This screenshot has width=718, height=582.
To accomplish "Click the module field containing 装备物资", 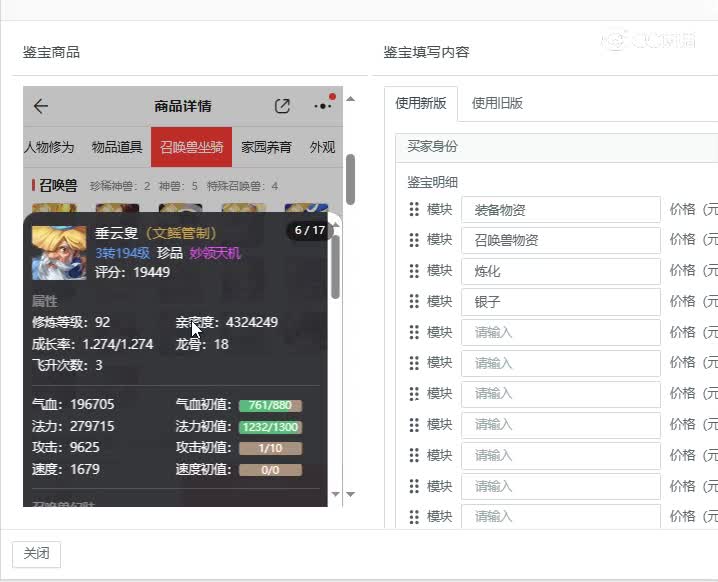I will tap(561, 210).
